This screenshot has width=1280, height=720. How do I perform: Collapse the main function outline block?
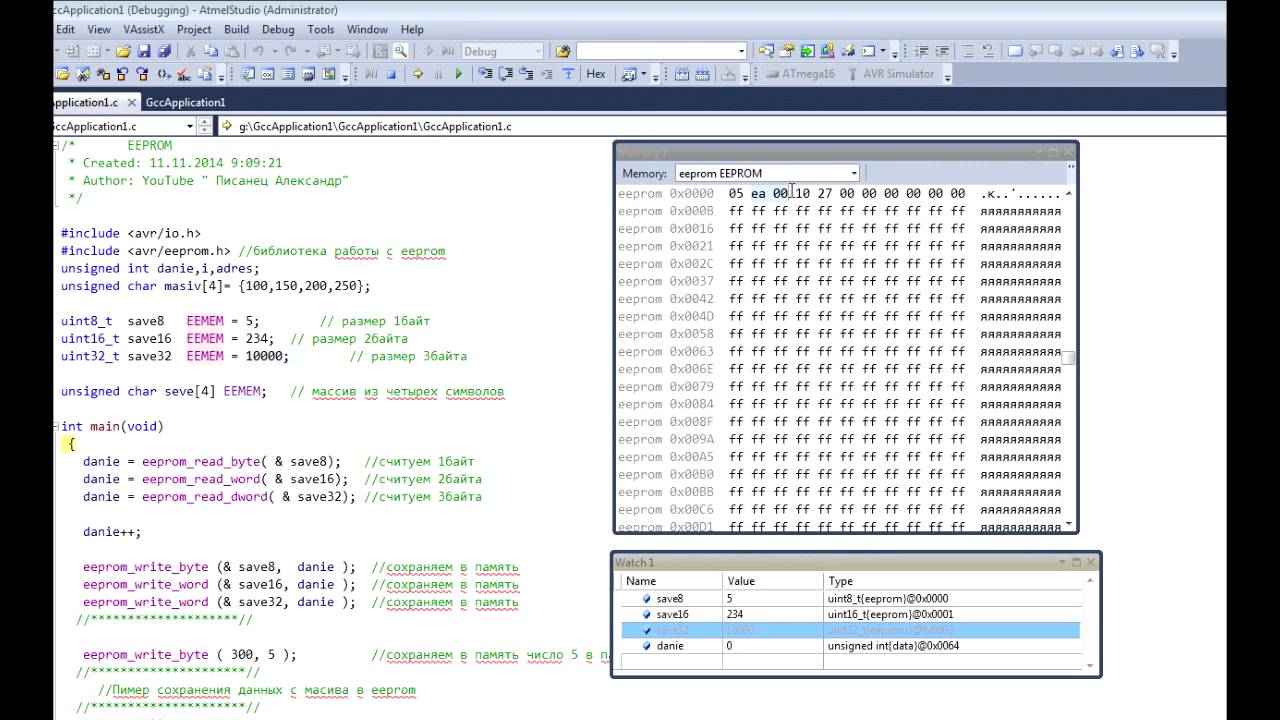click(57, 427)
